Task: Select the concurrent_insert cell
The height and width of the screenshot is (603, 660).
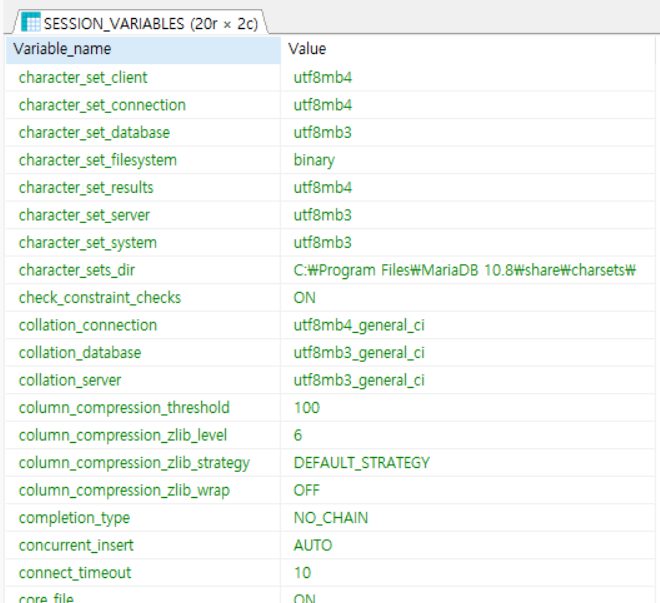Action: [143, 545]
